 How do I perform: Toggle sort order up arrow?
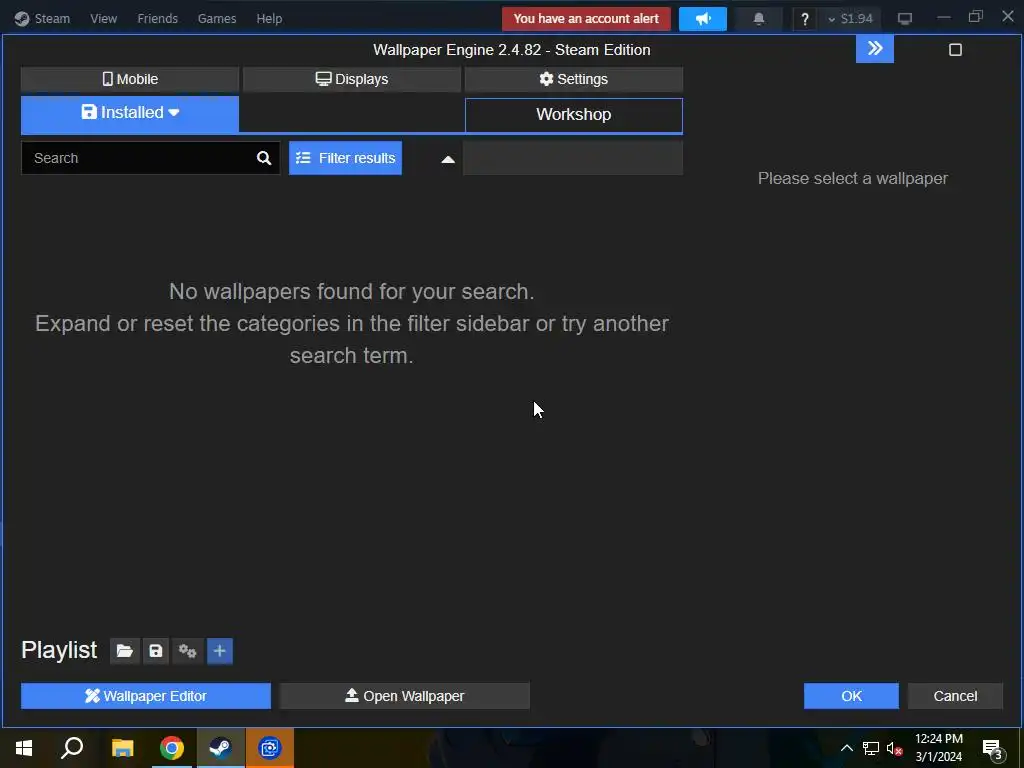click(x=448, y=159)
